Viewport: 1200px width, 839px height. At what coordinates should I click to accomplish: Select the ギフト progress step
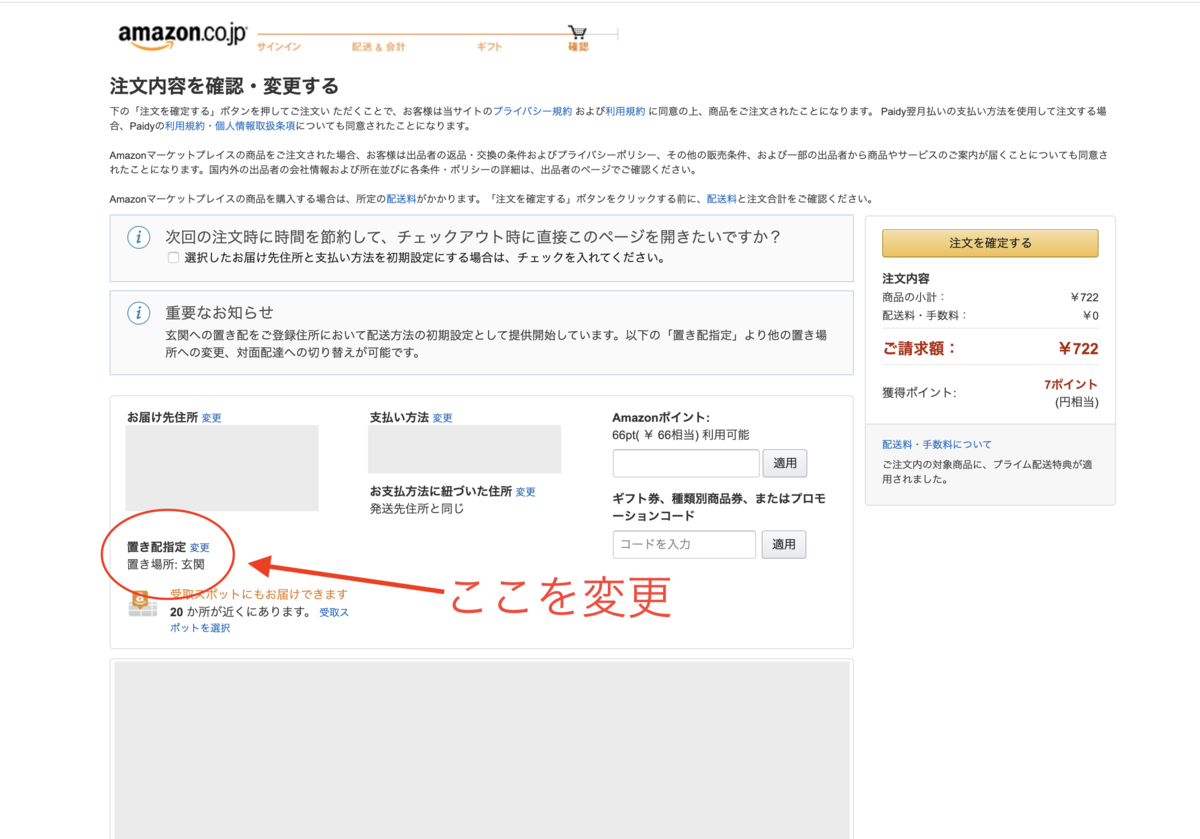[489, 47]
